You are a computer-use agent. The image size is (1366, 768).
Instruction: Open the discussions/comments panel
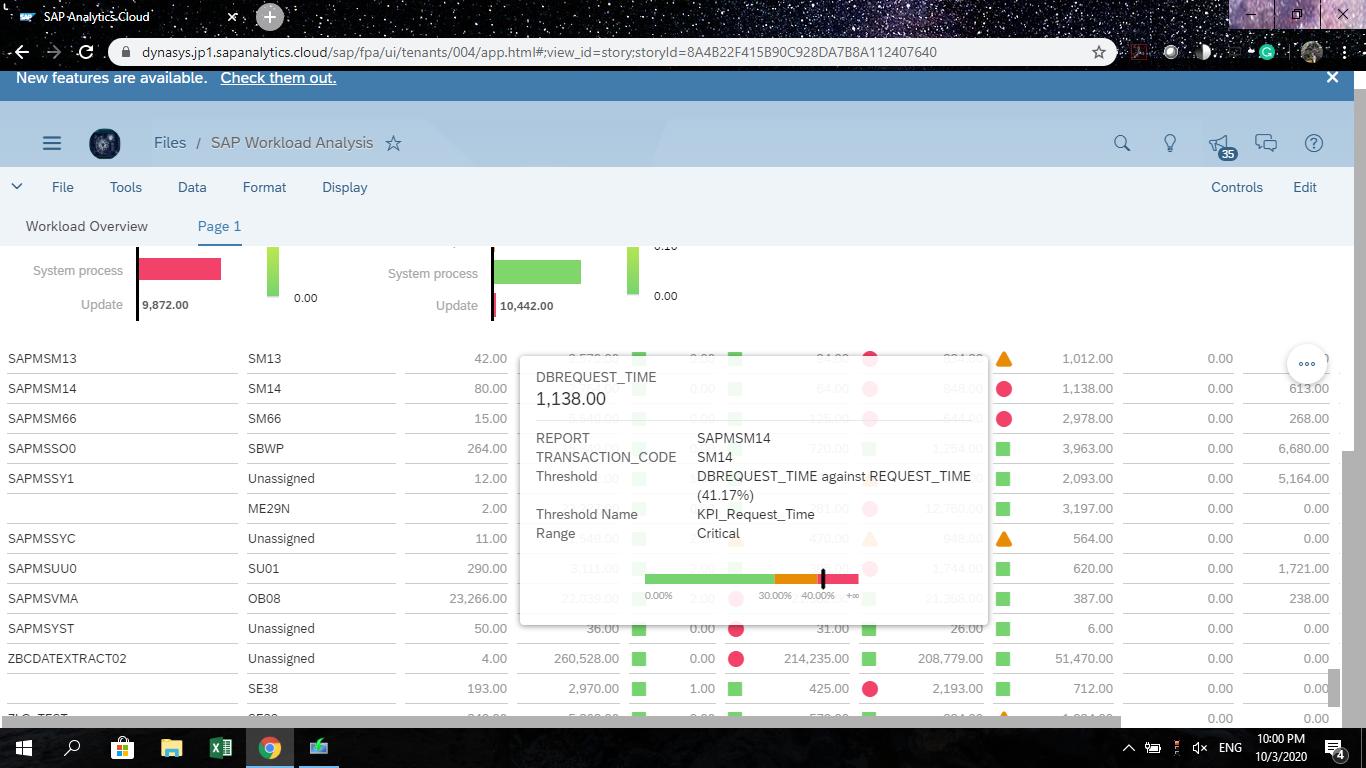coord(1266,143)
